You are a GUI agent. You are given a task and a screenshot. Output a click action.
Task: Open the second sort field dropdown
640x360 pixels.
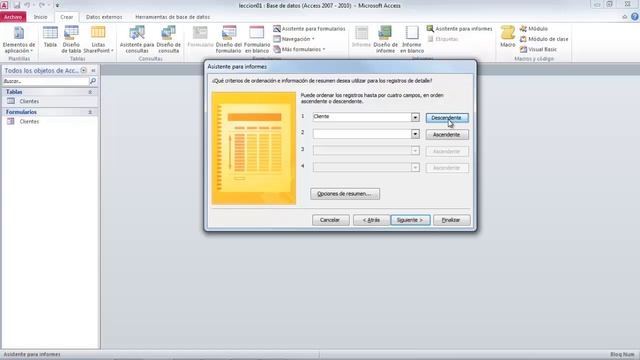coord(415,134)
